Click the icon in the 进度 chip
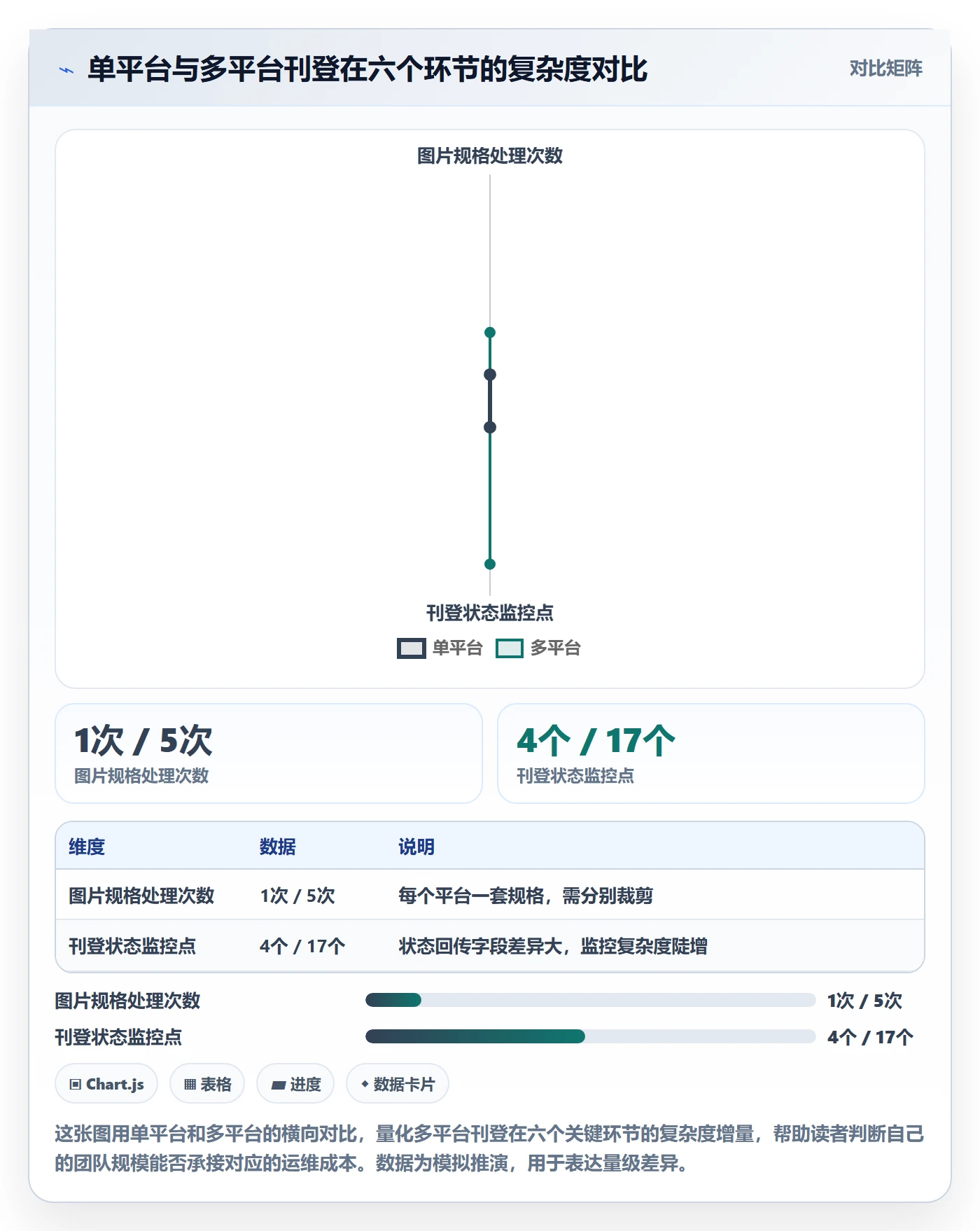The image size is (980, 1231). pos(279,1085)
